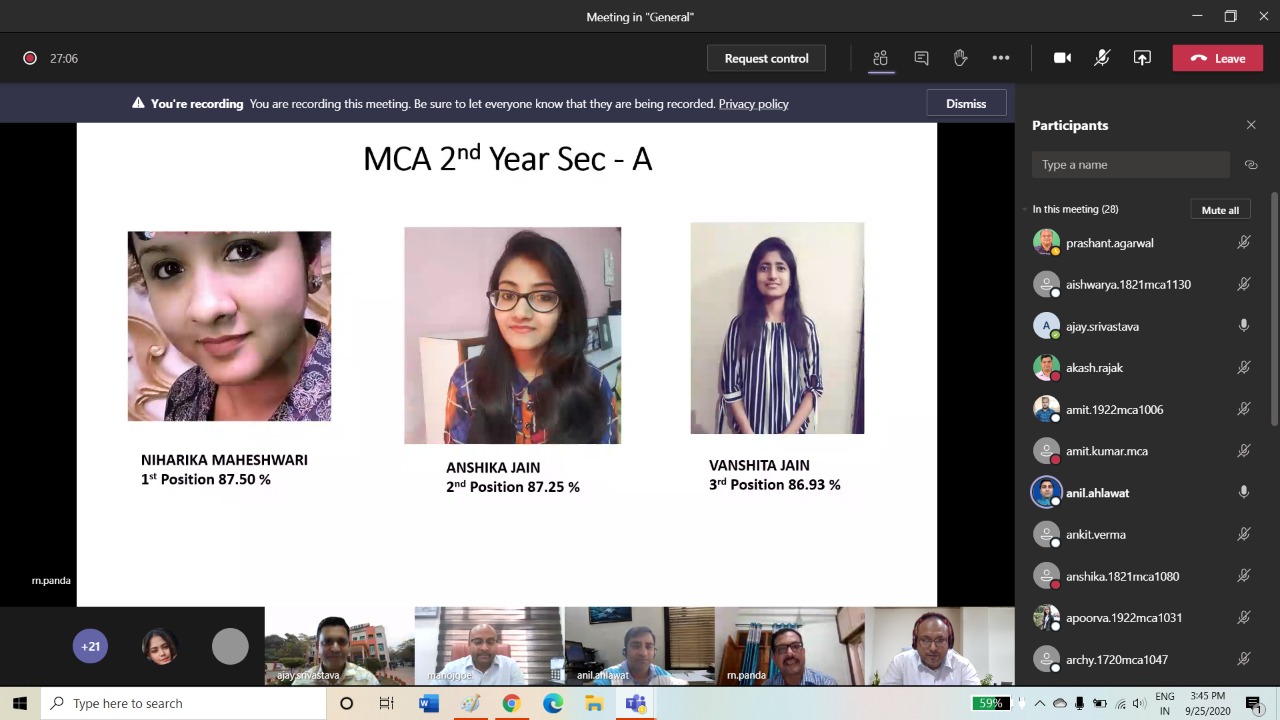Show hidden icons in system tray
This screenshot has height=720, width=1280.
pyautogui.click(x=1039, y=703)
